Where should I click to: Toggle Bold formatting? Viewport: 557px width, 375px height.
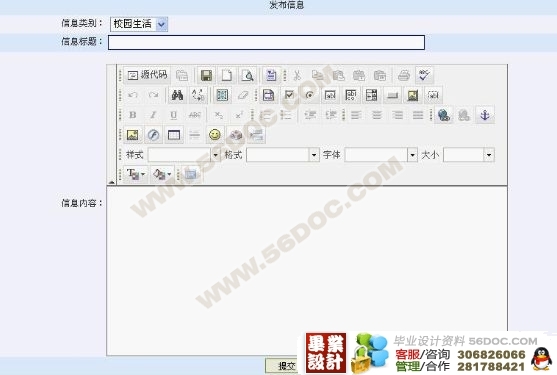coord(133,115)
